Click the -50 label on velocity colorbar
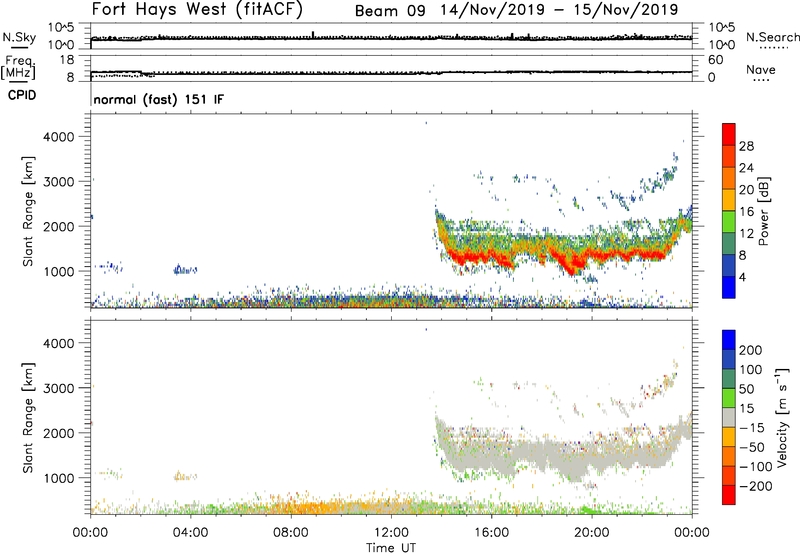Image resolution: width=800 pixels, height=554 pixels. pyautogui.click(x=752, y=447)
